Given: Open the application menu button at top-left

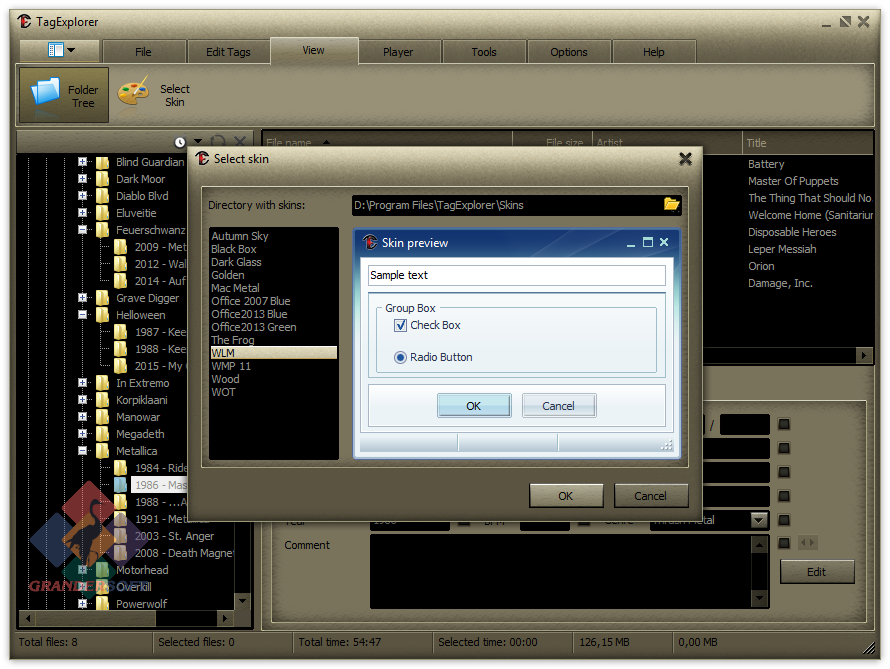Looking at the screenshot, I should [60, 50].
